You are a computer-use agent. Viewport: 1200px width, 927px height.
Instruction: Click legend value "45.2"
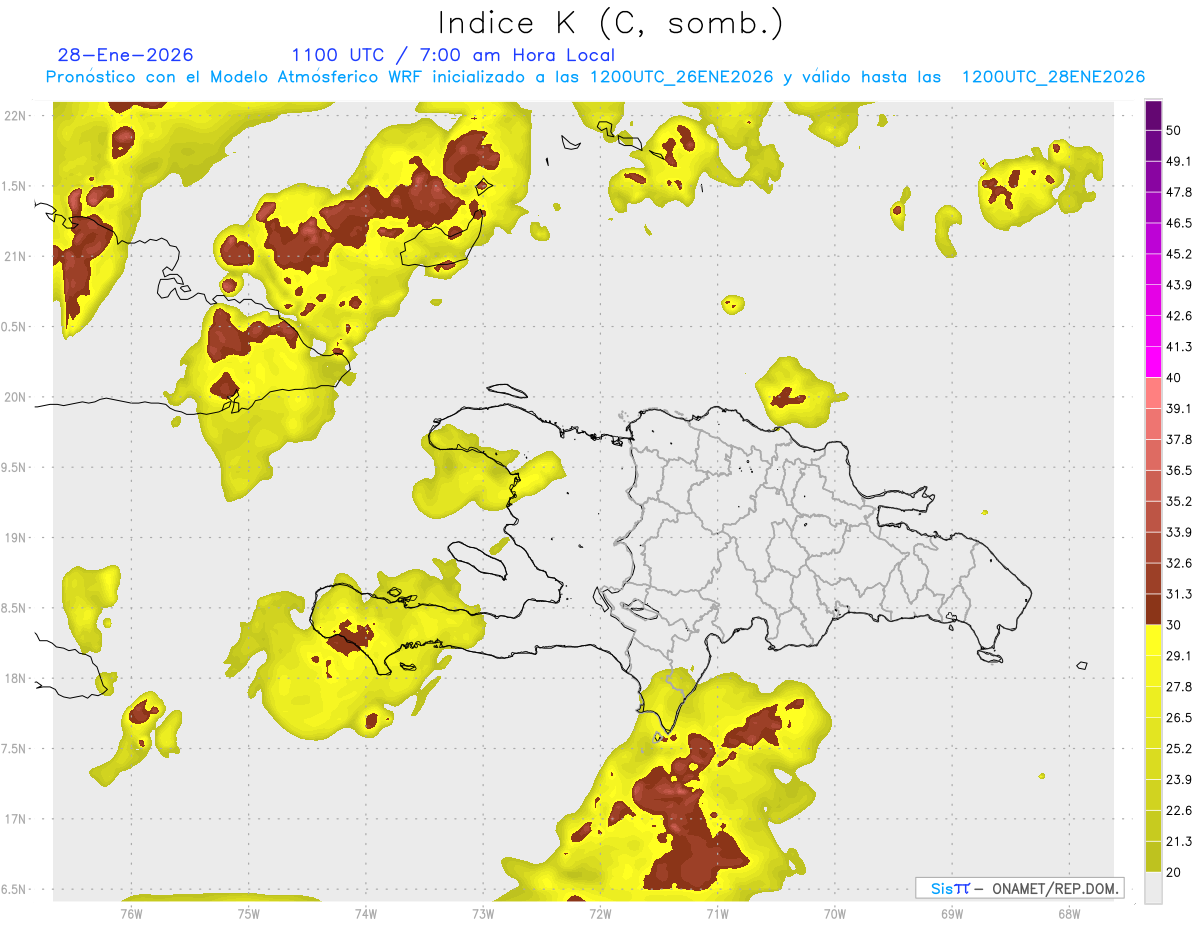pos(1179,254)
